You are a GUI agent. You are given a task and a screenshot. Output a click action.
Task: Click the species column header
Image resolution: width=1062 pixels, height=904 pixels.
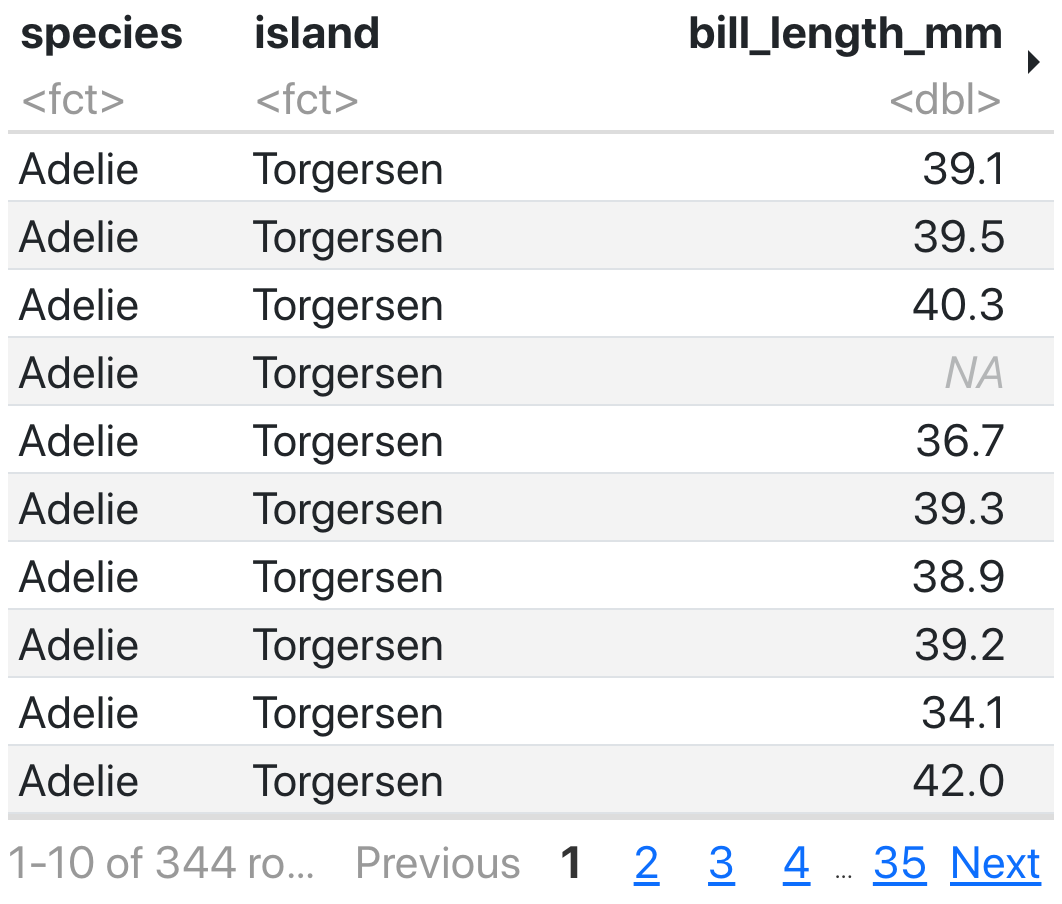tap(101, 35)
